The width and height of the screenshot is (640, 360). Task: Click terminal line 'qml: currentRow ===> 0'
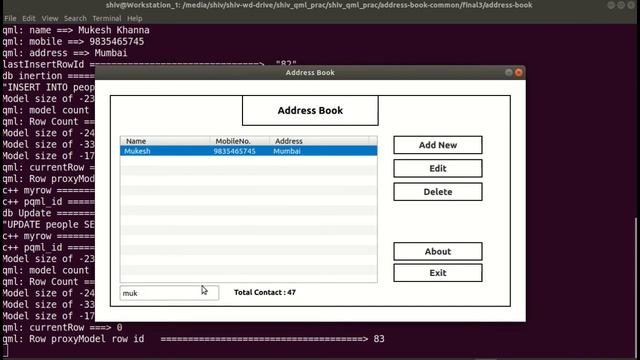(62, 327)
